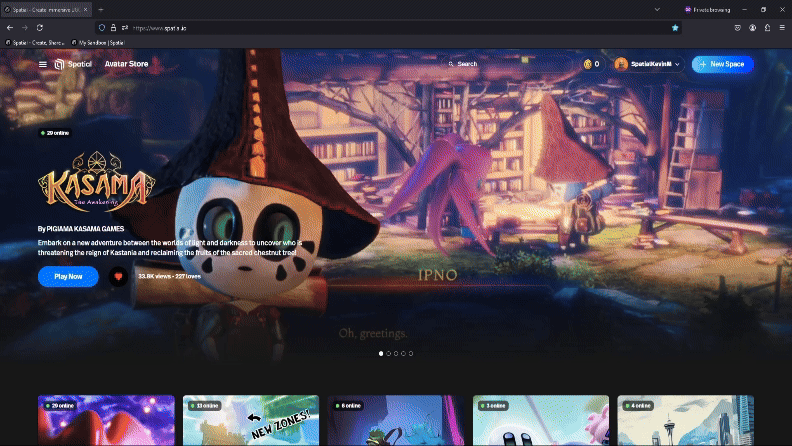
Task: Open the space thumbnail with 4 online
Action: (x=685, y=420)
